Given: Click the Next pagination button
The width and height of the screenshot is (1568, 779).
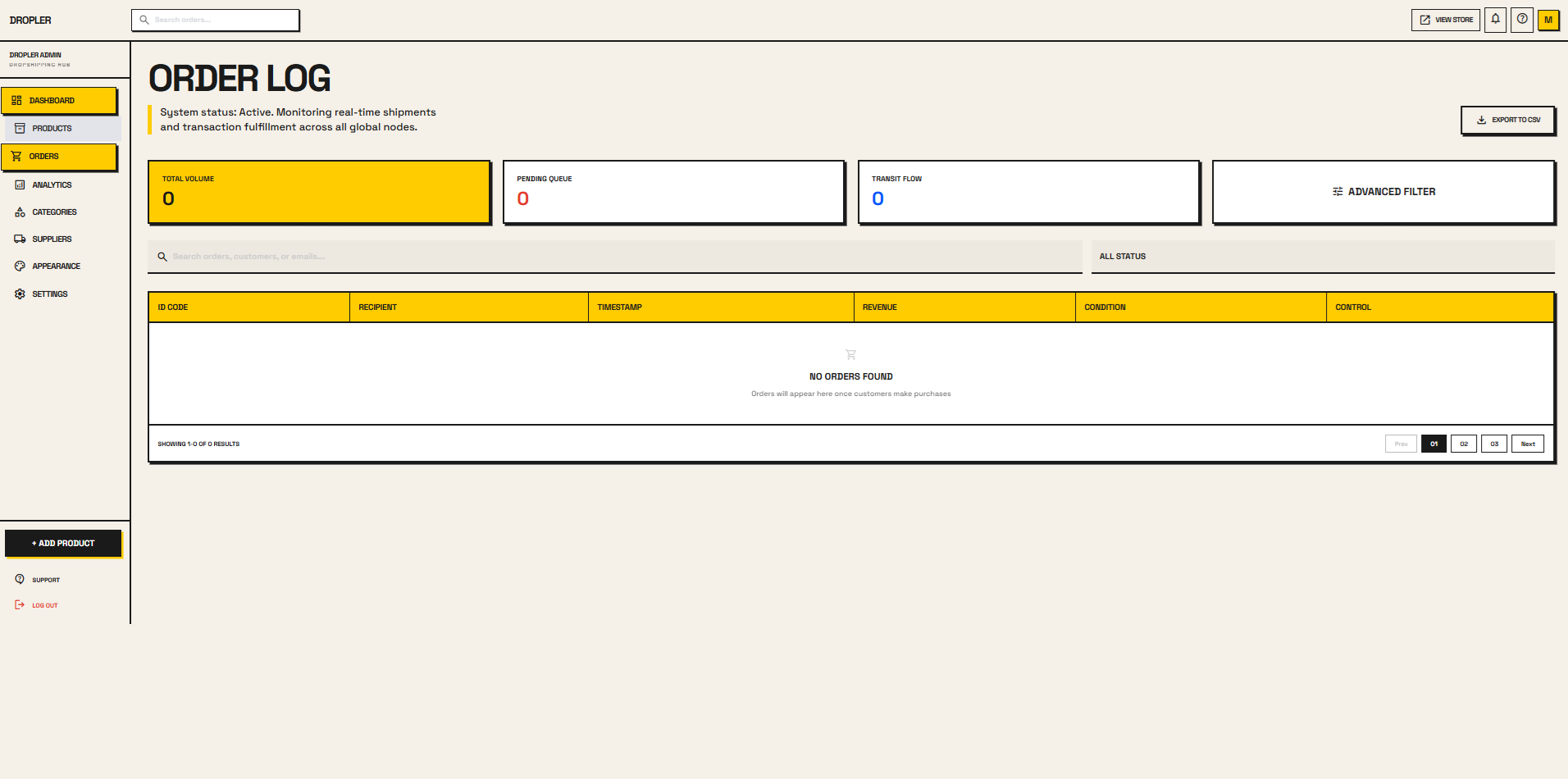Looking at the screenshot, I should 1527,444.
